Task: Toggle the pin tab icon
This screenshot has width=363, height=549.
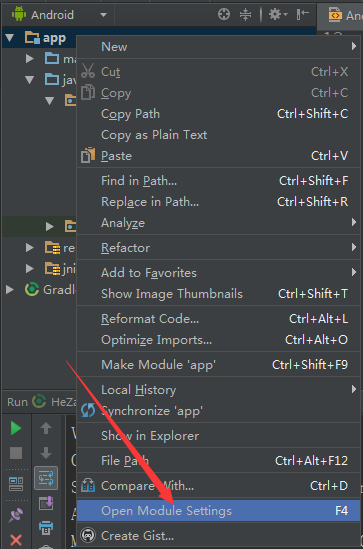Action: coord(16,515)
